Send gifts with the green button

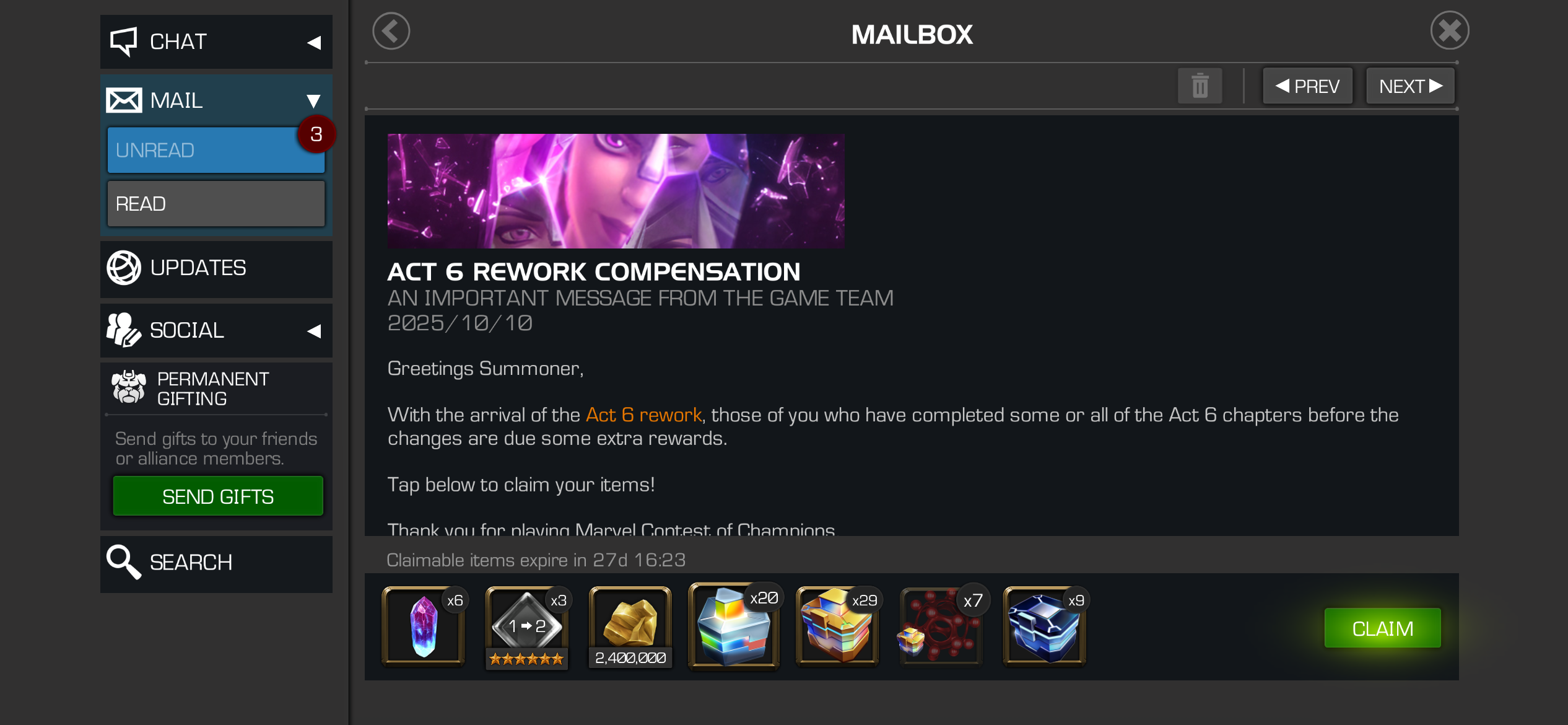click(218, 496)
